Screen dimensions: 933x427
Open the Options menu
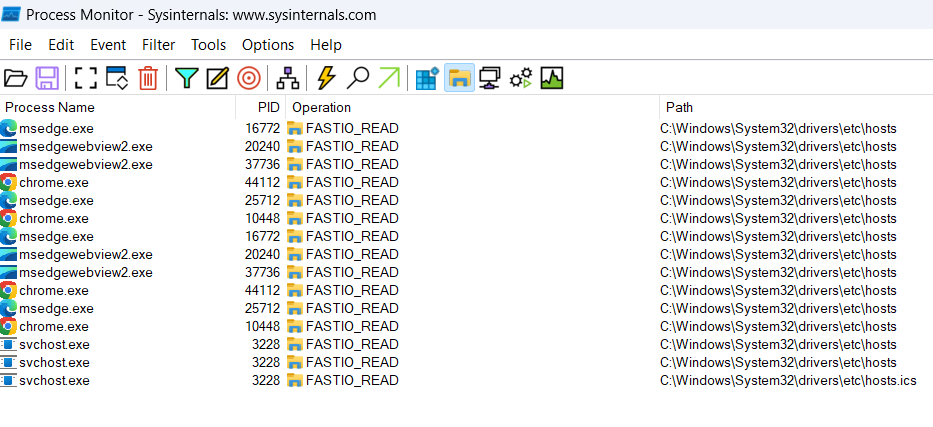[x=268, y=45]
